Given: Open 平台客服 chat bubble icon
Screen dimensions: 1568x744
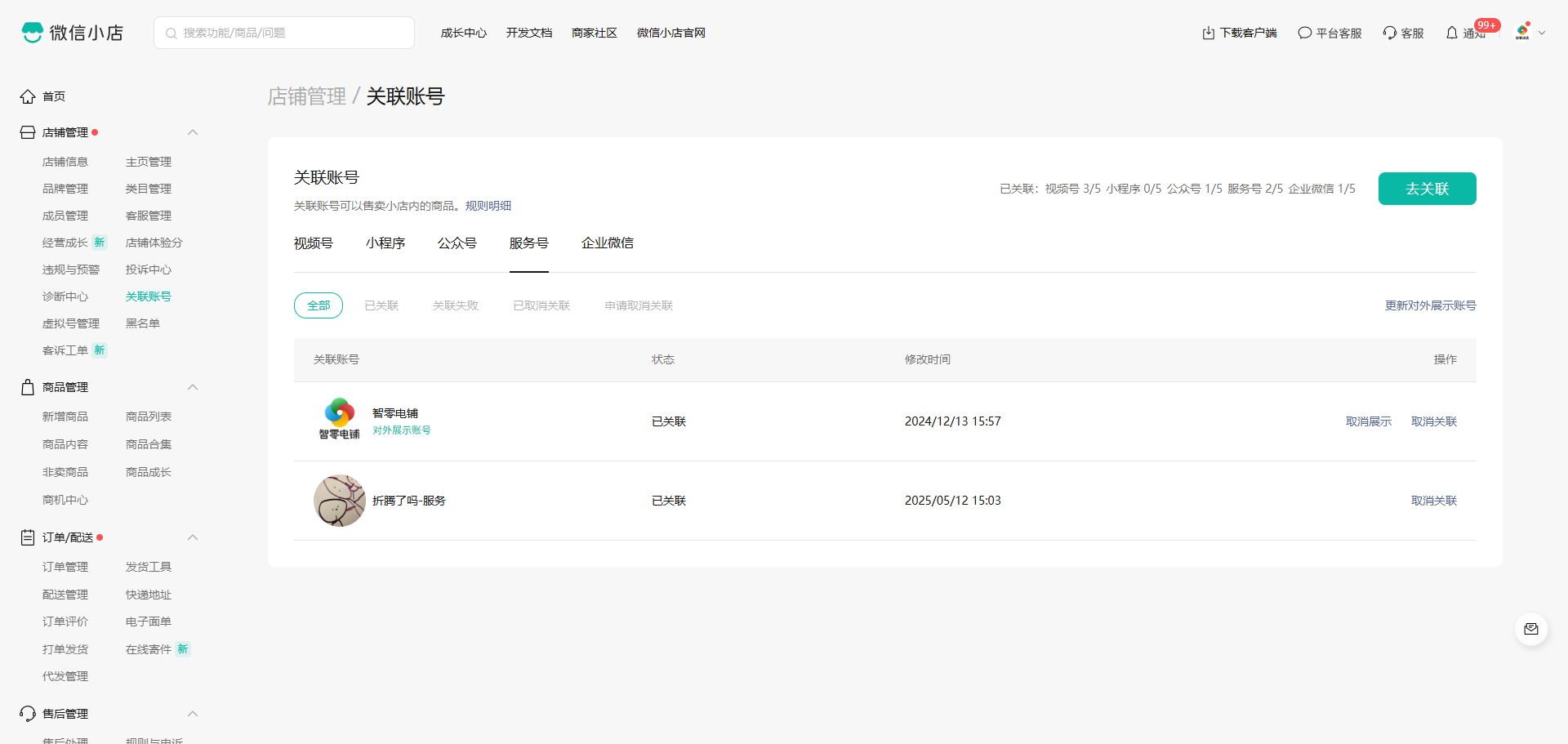Looking at the screenshot, I should click(1305, 33).
